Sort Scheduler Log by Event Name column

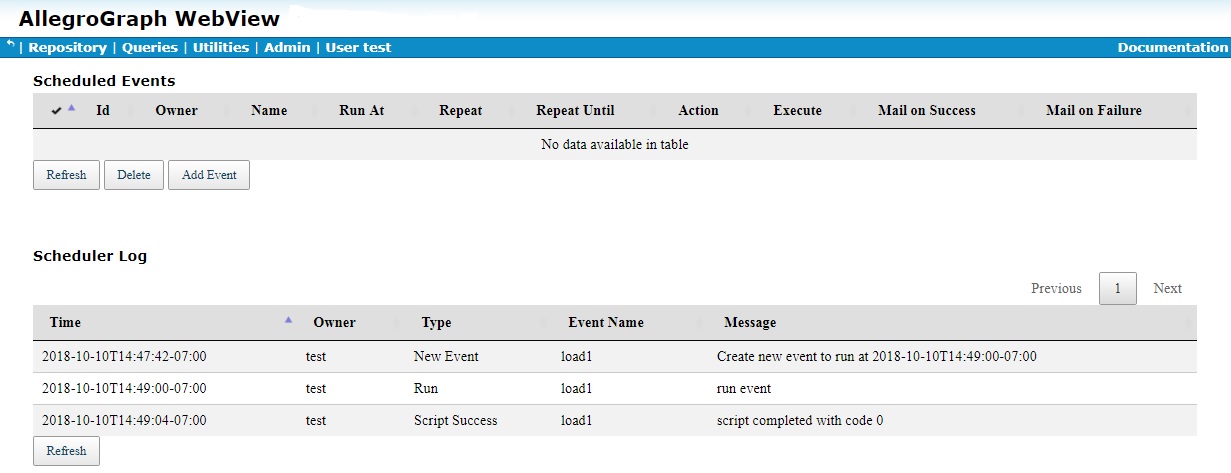click(605, 323)
